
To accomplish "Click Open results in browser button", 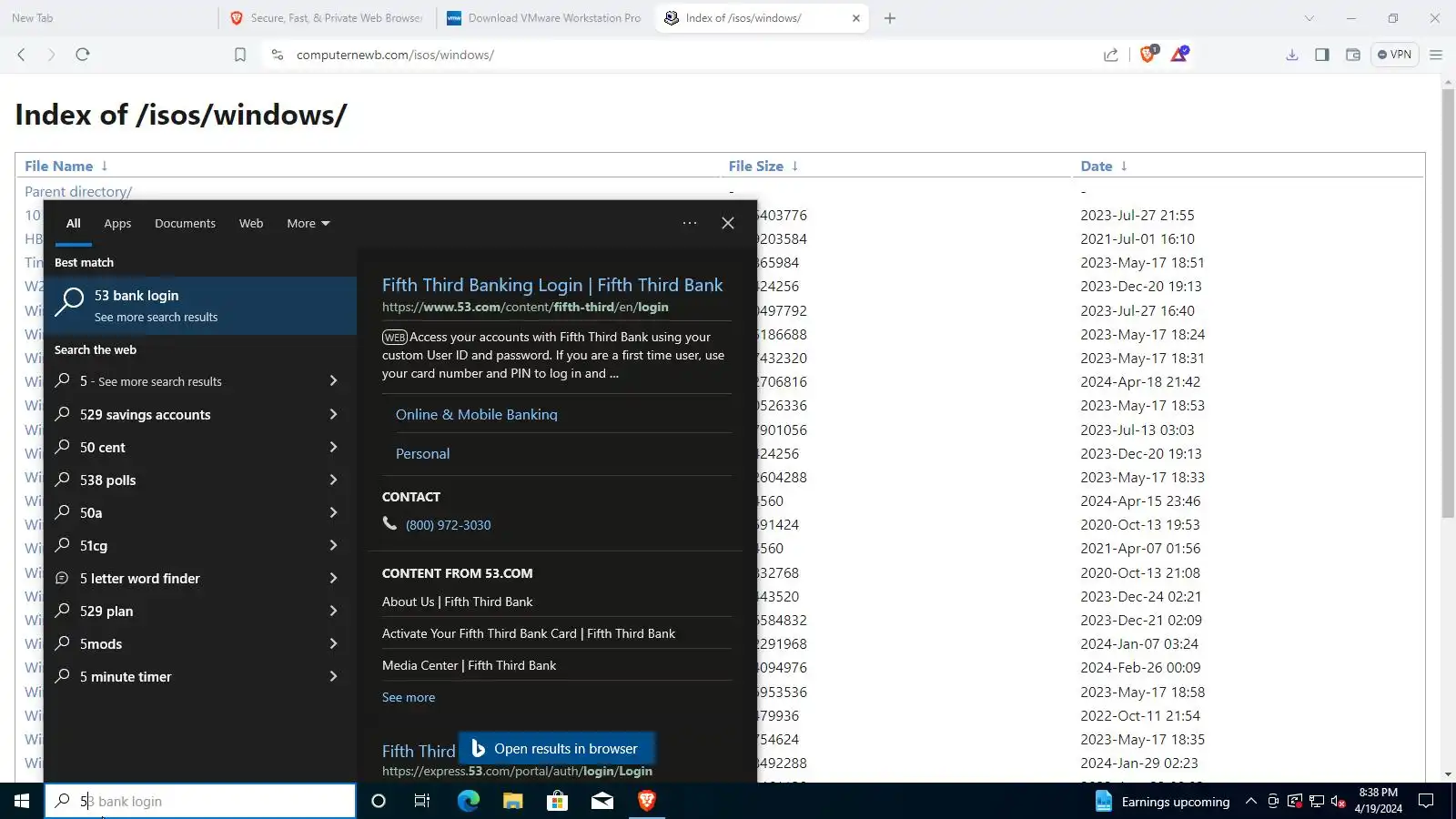I will 556,749.
